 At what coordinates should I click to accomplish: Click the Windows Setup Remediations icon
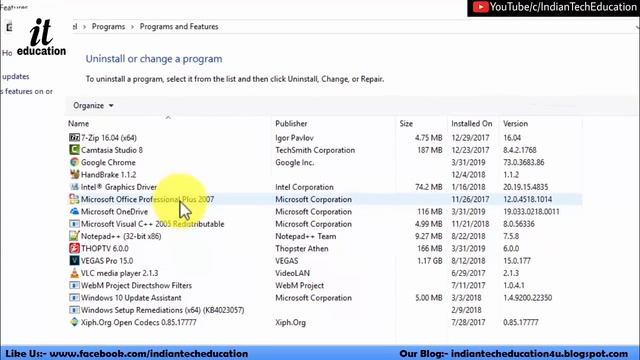[x=74, y=310]
